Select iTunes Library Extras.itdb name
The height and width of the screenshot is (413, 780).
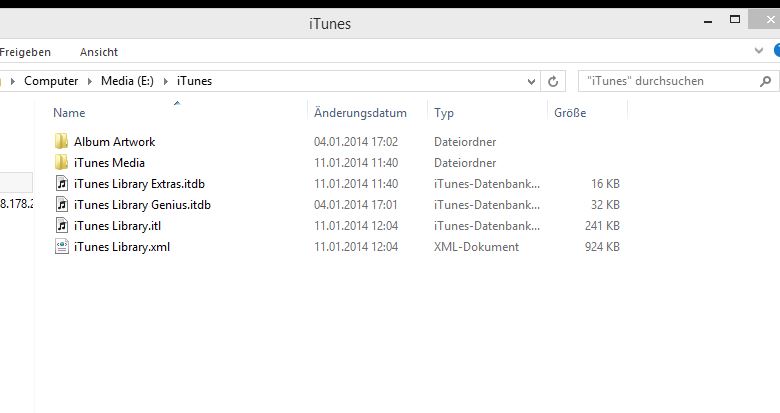pos(139,184)
